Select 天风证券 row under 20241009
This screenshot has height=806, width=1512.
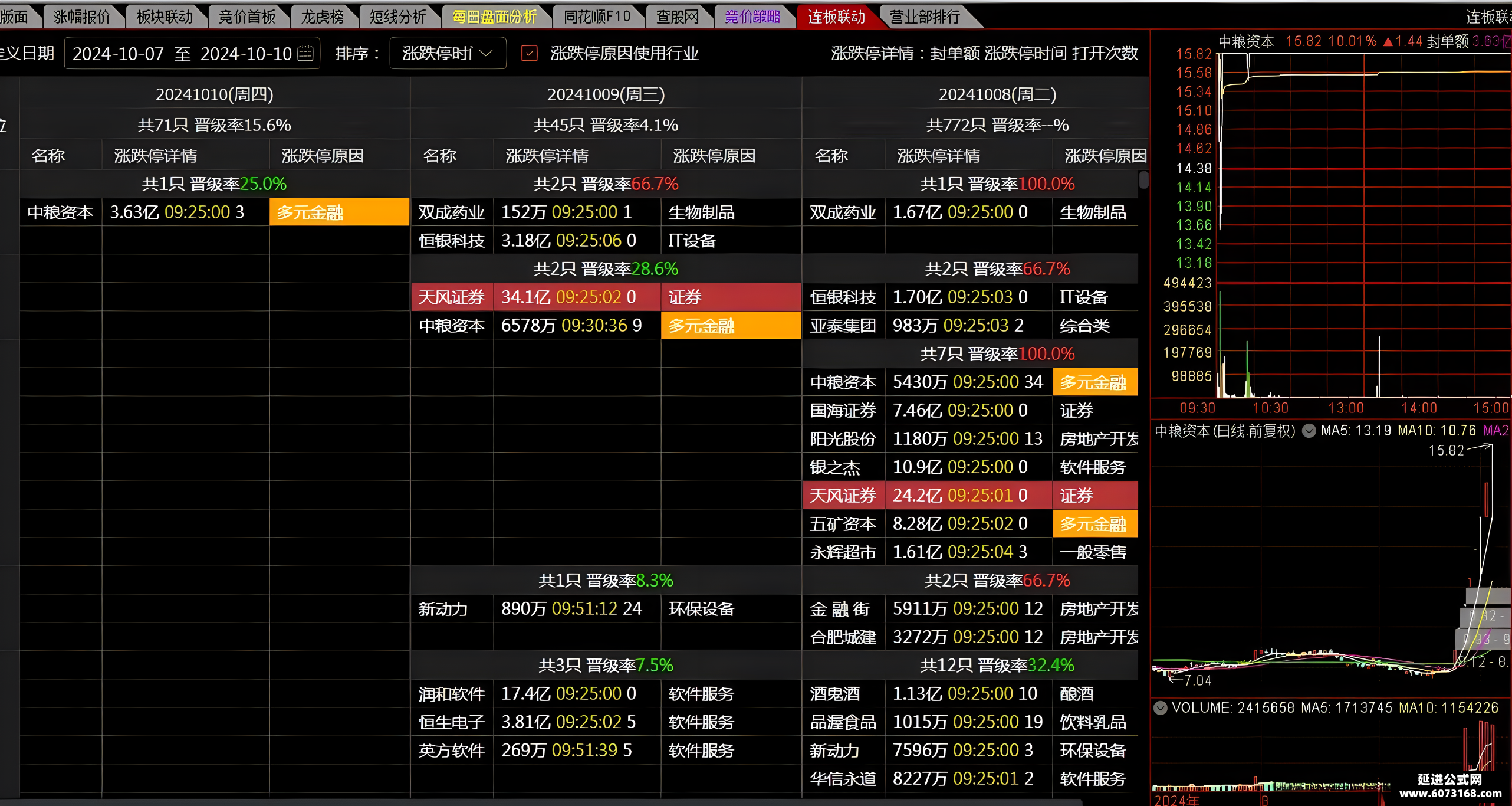click(606, 297)
